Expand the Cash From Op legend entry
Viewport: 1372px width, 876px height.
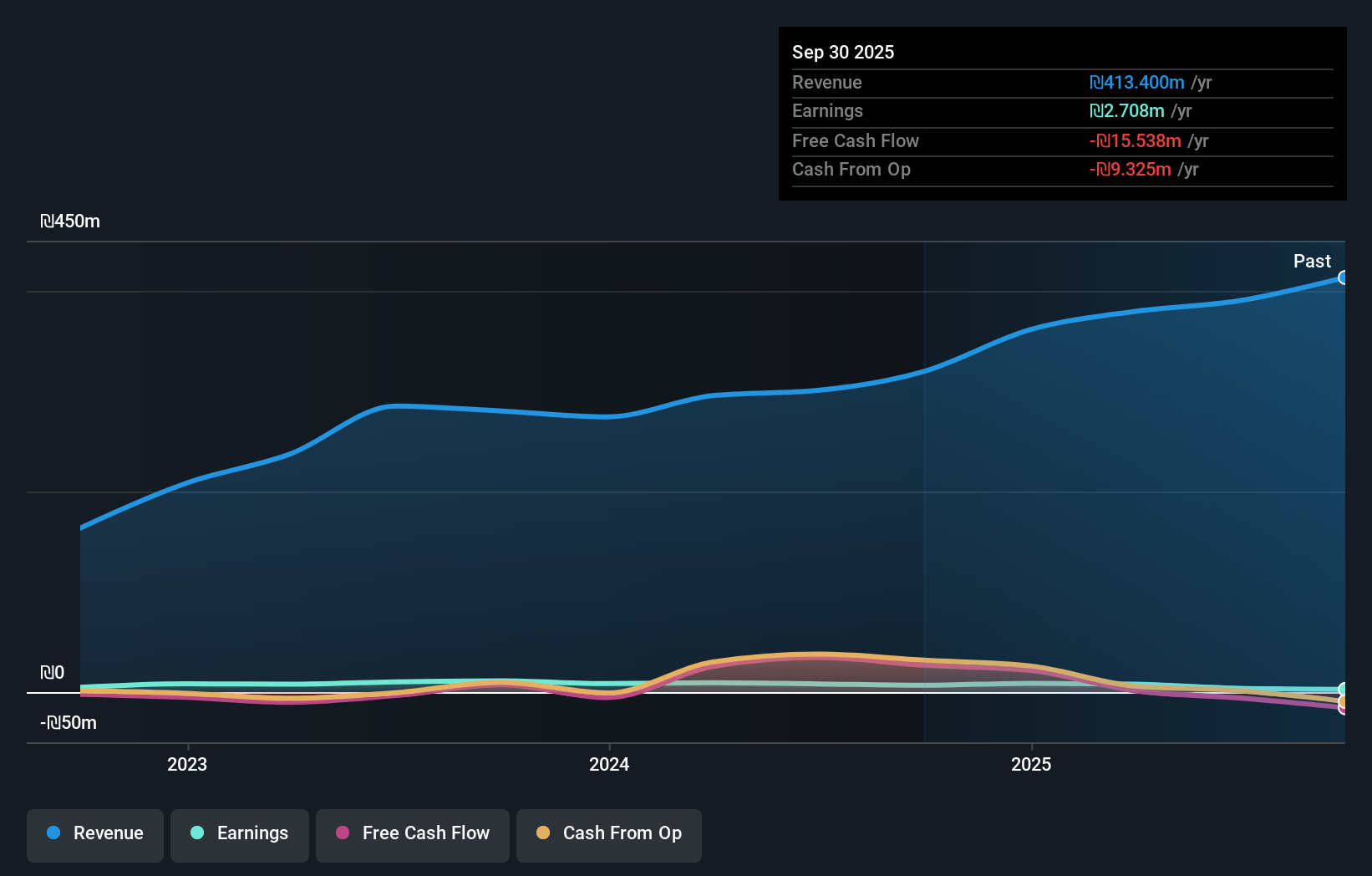pyautogui.click(x=608, y=833)
